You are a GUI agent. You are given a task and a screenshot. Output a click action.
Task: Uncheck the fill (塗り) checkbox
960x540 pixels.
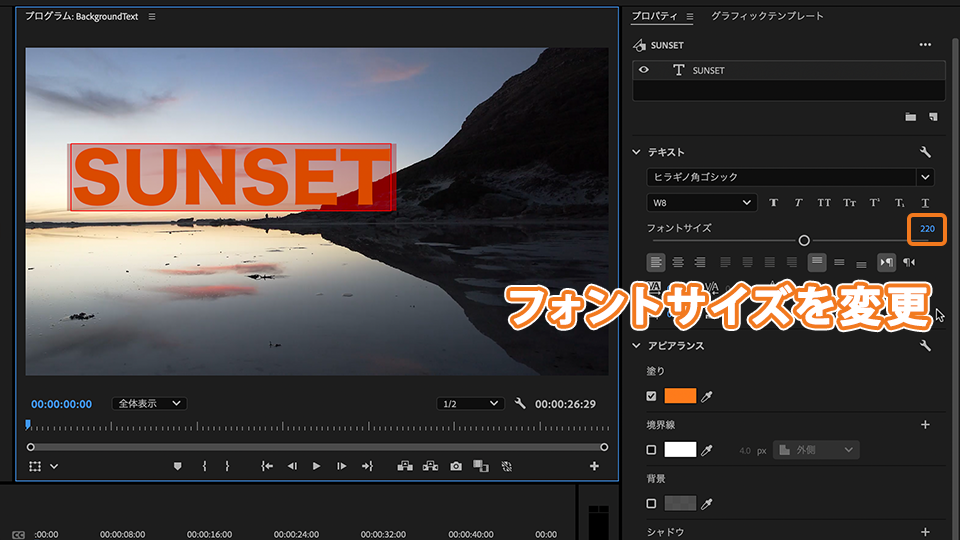tap(652, 396)
